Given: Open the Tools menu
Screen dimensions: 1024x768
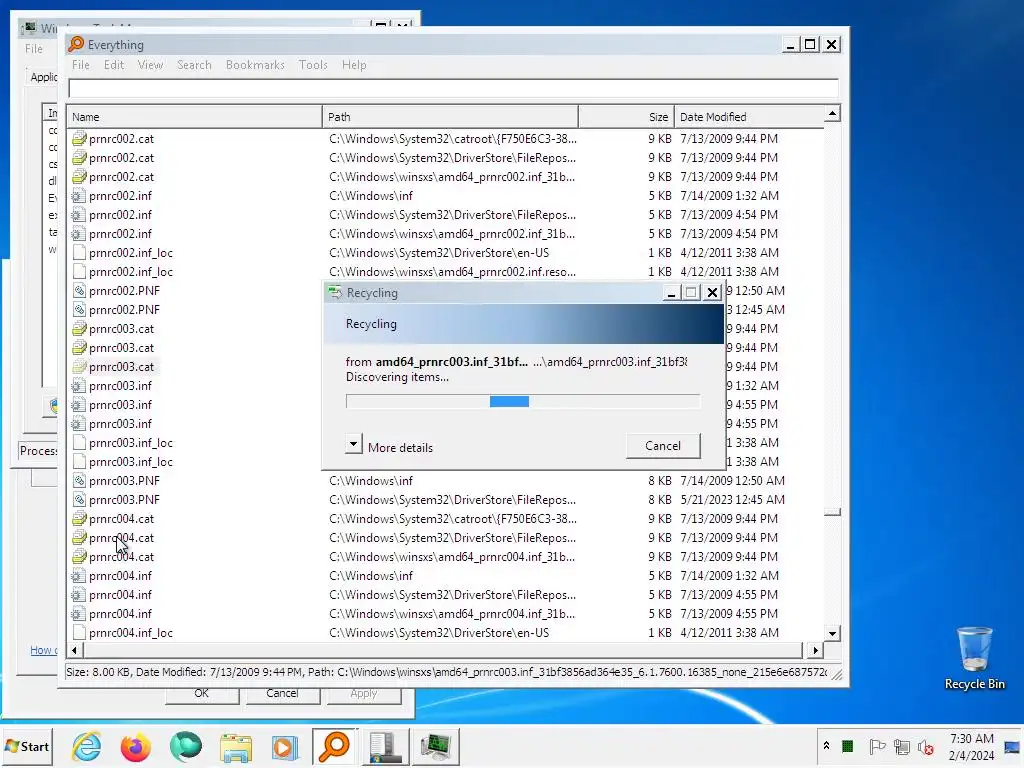Looking at the screenshot, I should click(x=313, y=65).
